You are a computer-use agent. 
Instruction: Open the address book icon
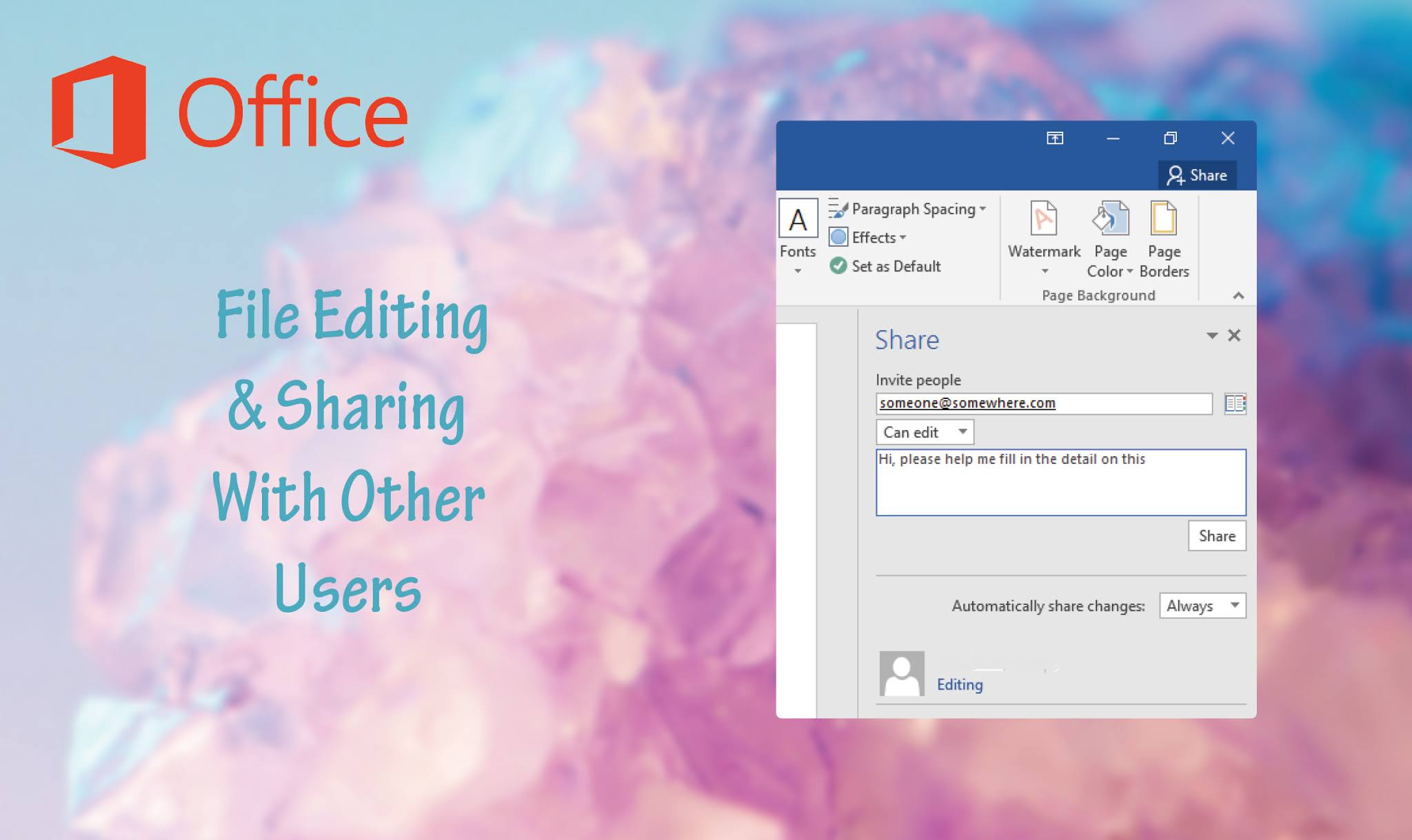point(1235,404)
